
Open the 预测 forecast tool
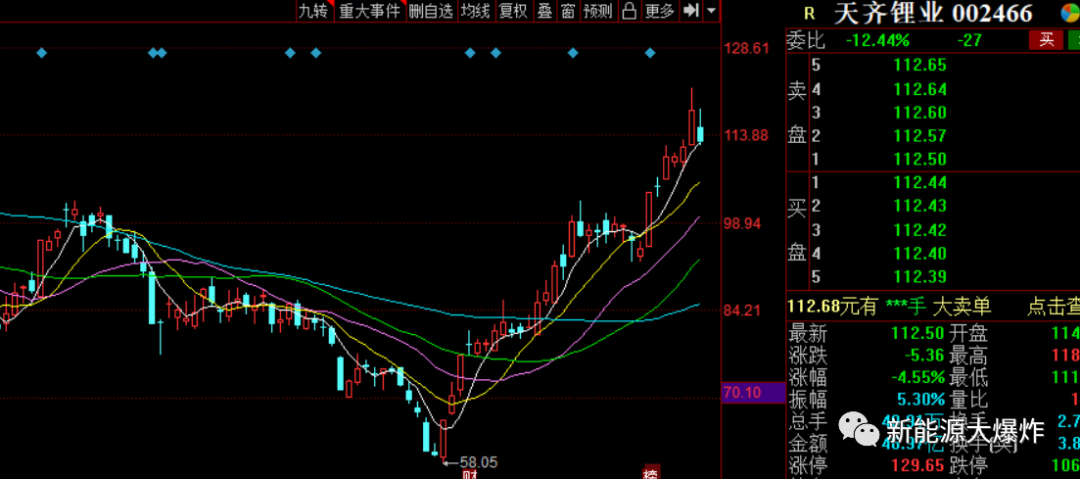click(597, 10)
